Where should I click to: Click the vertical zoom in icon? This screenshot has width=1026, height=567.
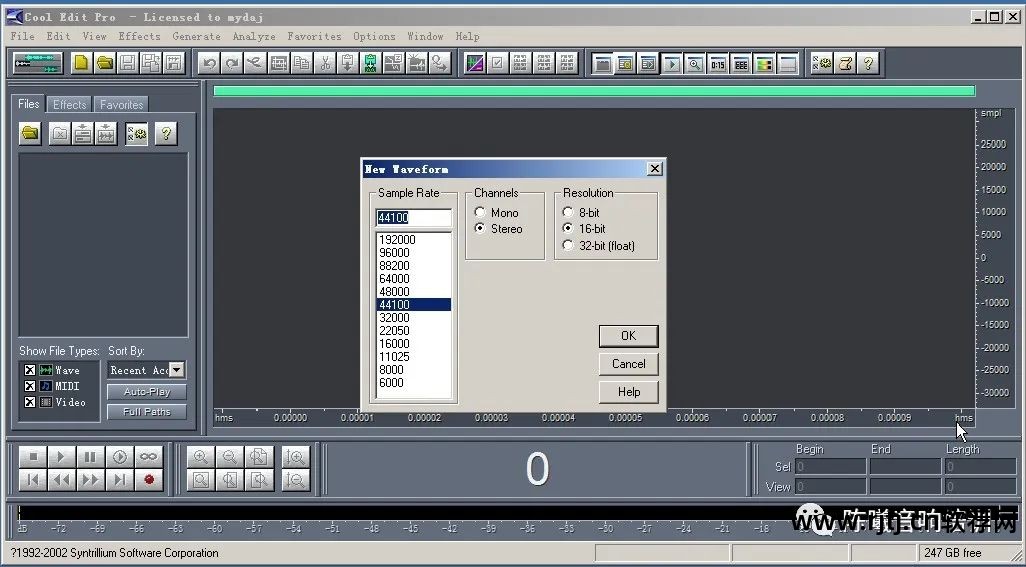[296, 456]
